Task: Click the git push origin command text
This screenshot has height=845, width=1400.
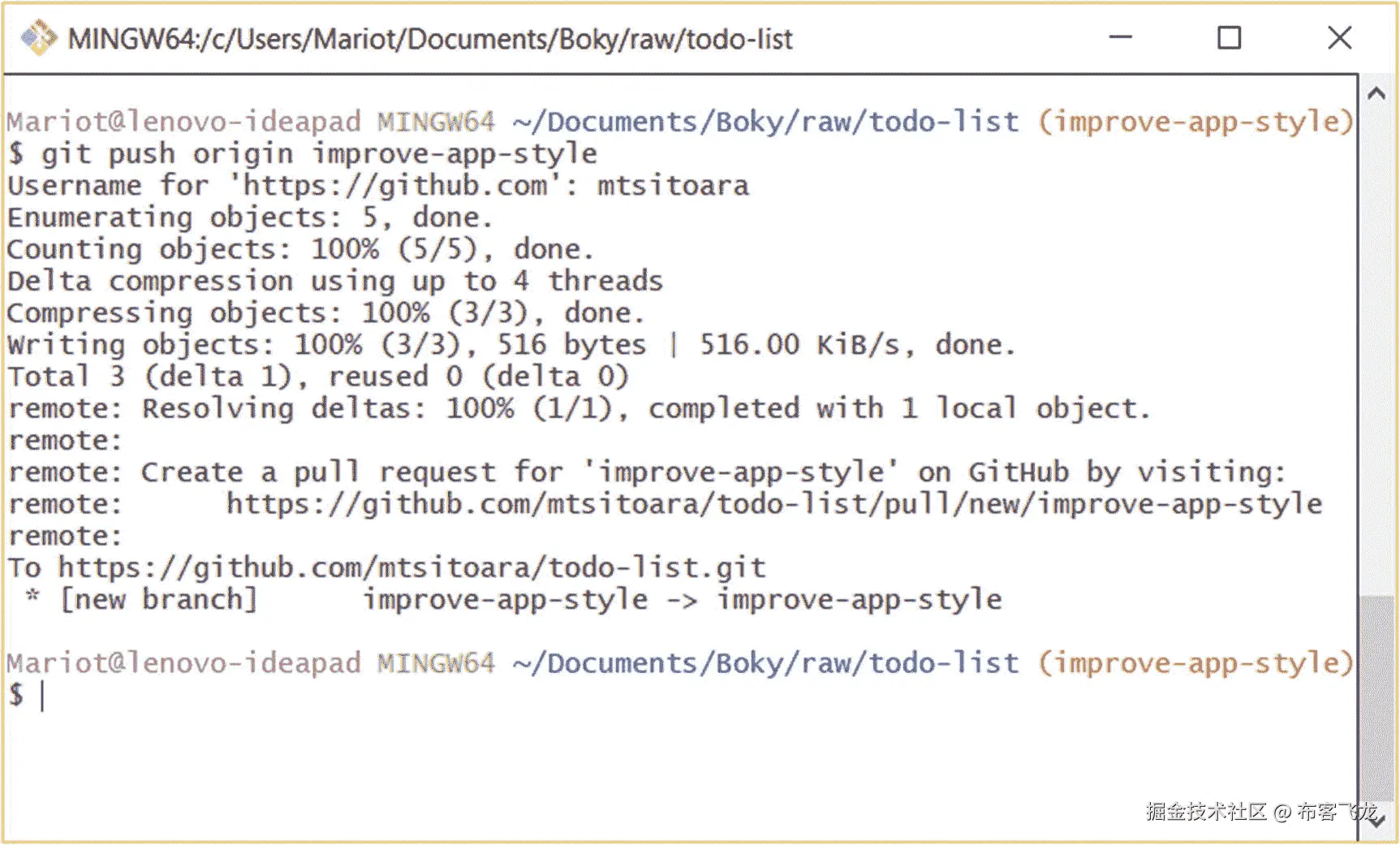Action: tap(317, 153)
